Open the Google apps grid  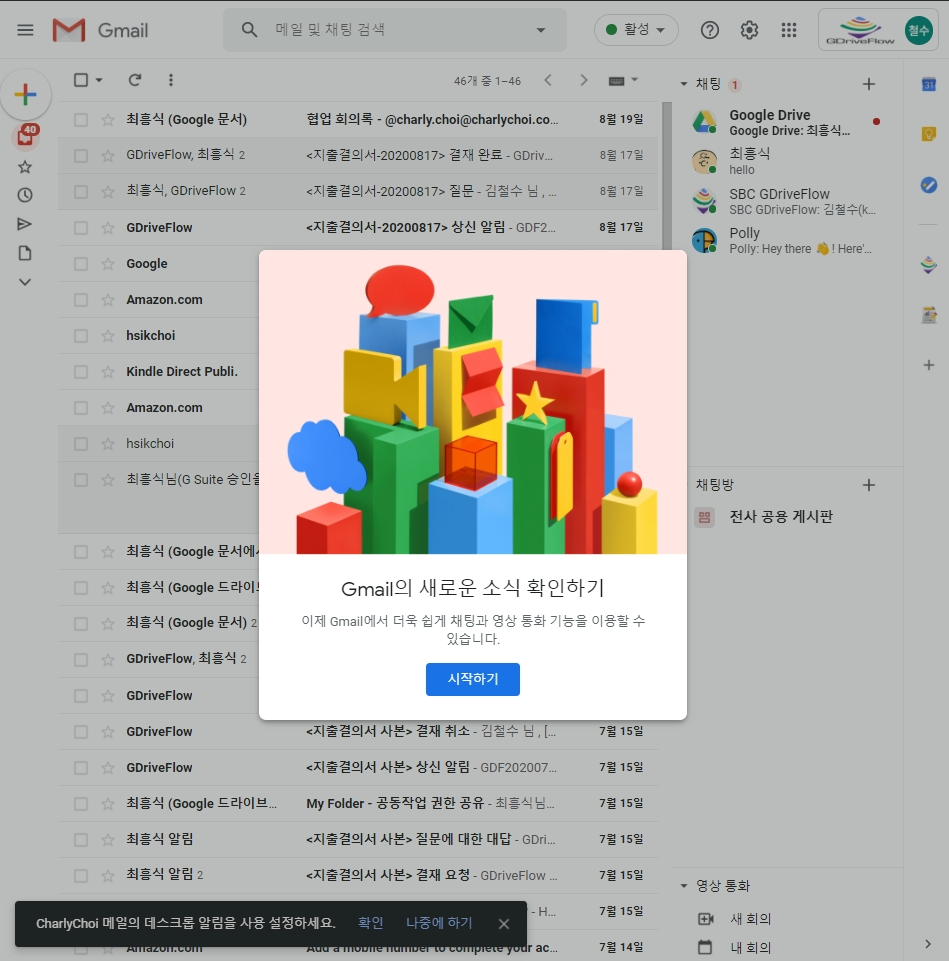point(789,30)
